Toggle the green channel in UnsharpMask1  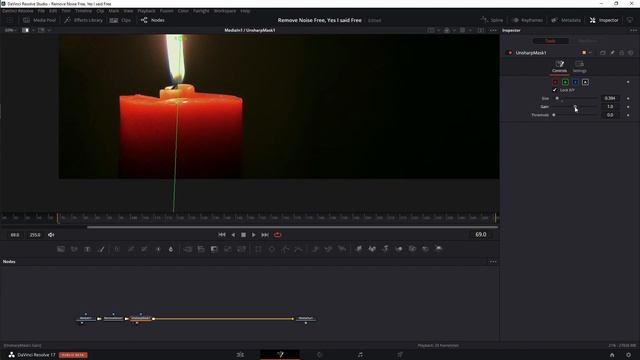click(565, 82)
